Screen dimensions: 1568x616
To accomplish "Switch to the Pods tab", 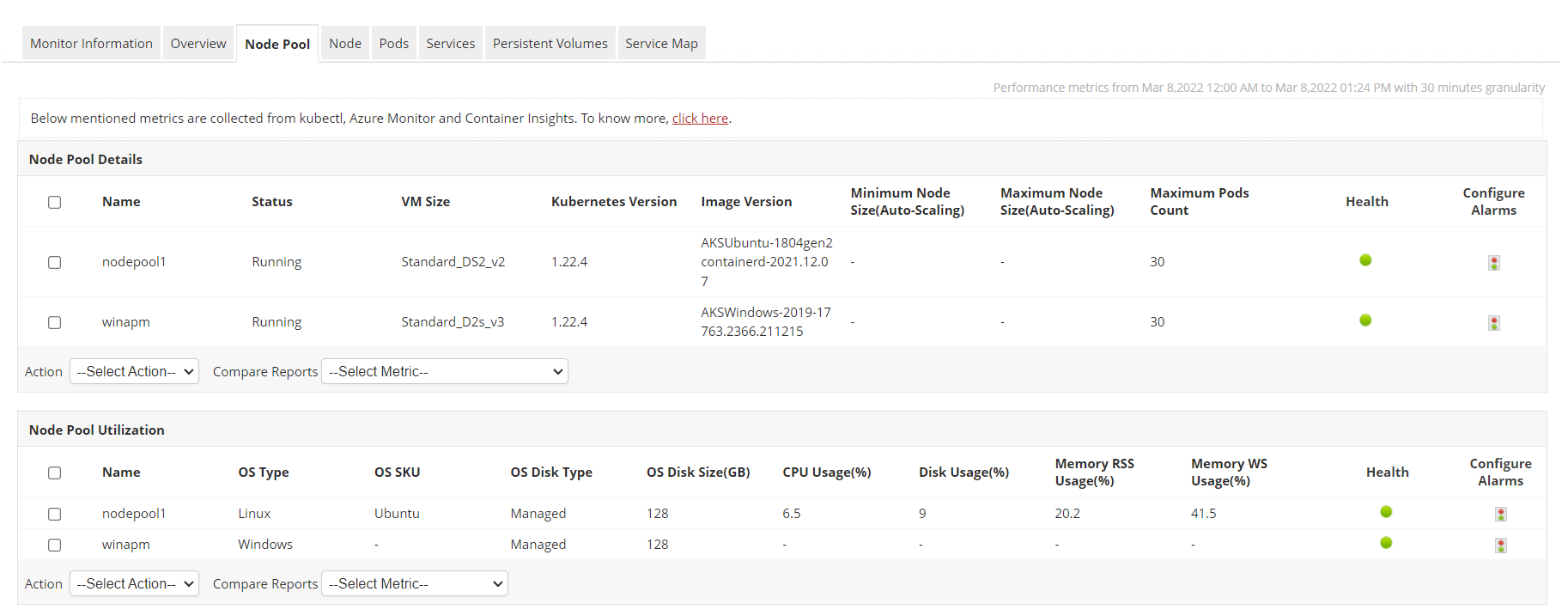I will click(x=393, y=44).
